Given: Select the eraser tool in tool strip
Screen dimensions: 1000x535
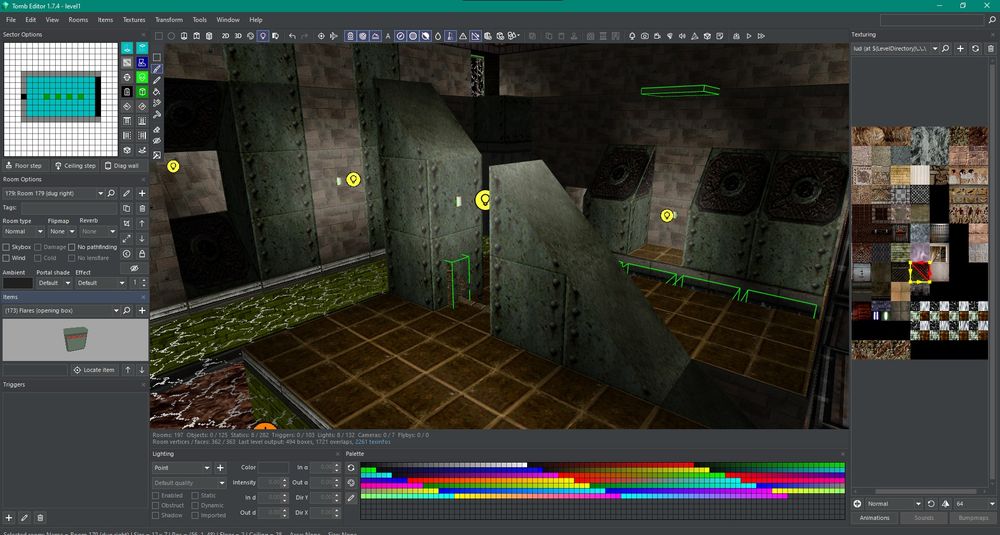Looking at the screenshot, I should coord(157,129).
